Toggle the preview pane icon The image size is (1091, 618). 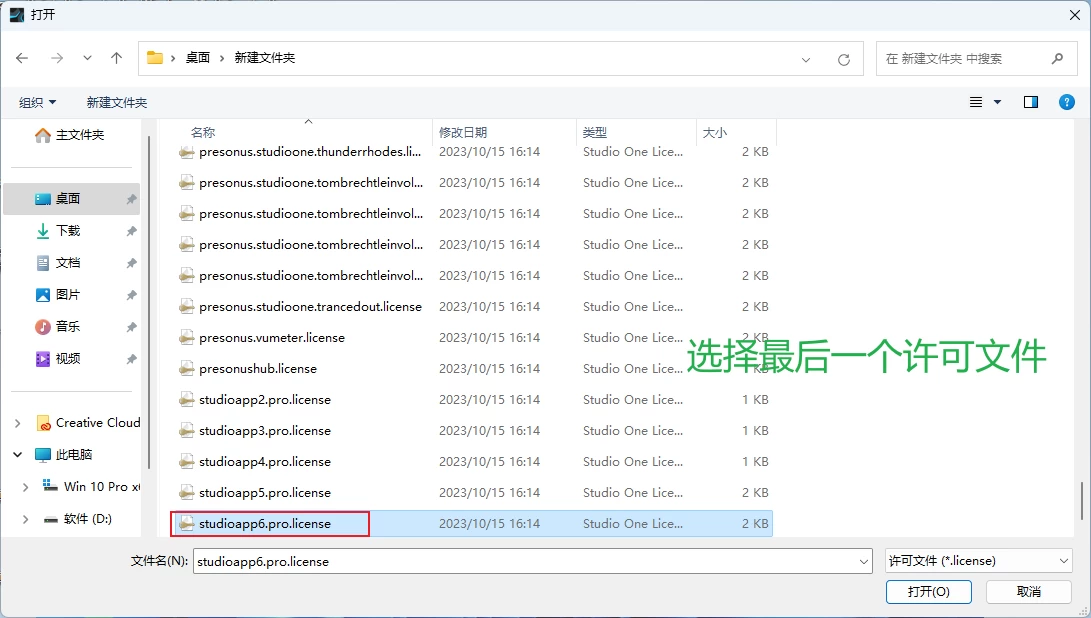tap(1031, 102)
